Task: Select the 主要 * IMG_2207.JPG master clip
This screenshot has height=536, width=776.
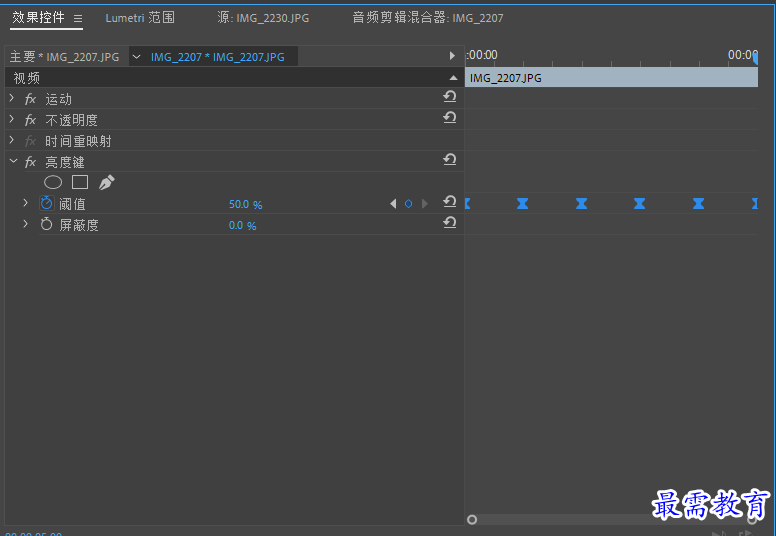Action: pos(64,57)
